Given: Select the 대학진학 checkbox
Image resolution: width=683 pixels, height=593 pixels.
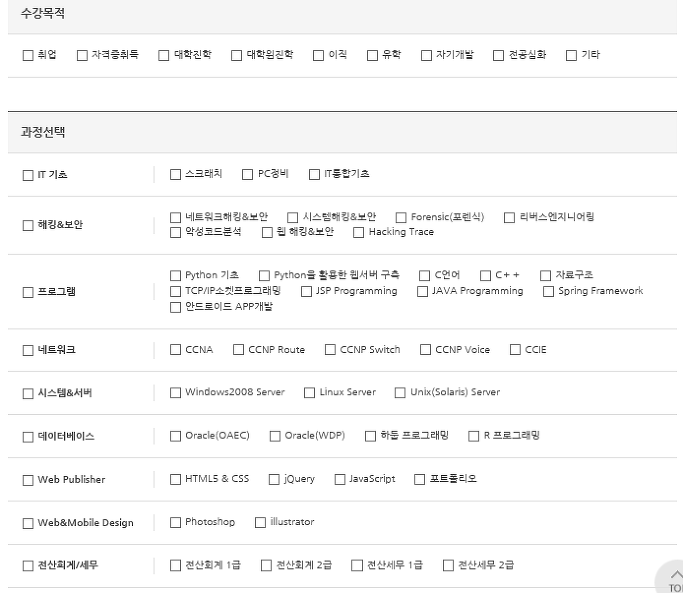Looking at the screenshot, I should pos(164,55).
